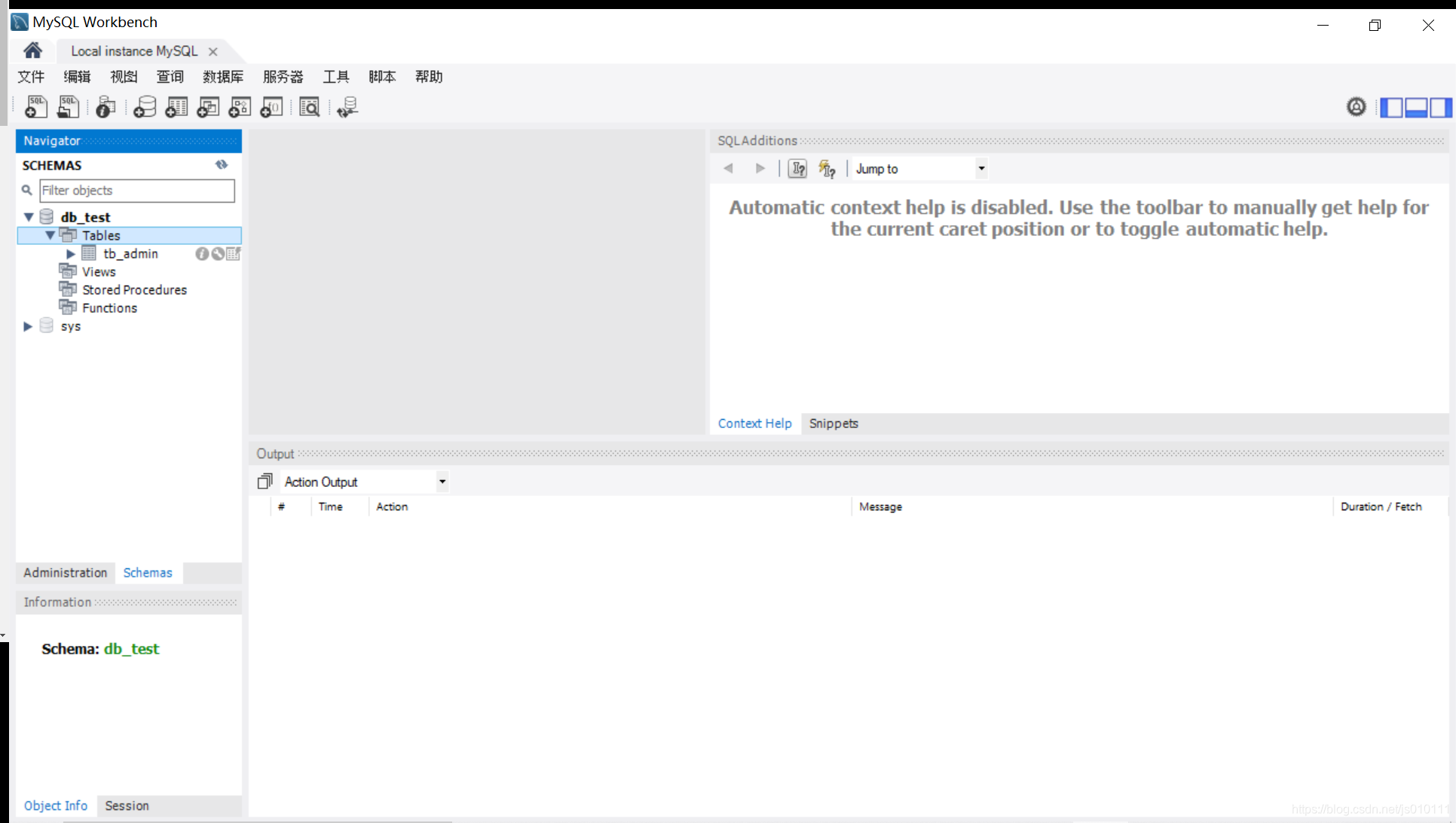Image resolution: width=1456 pixels, height=823 pixels.
Task: Refresh the SCHEMAS list icon
Action: (x=222, y=164)
